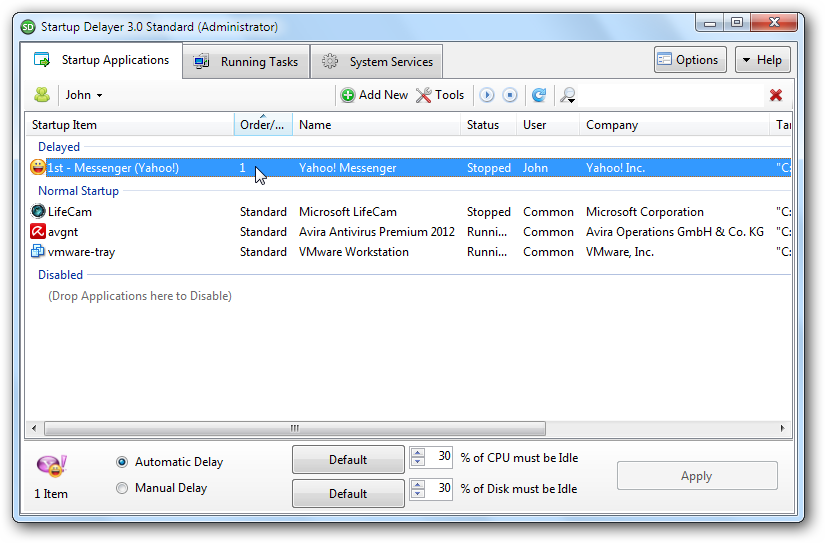
Task: Click the Yahoo Messenger icon above 1 Item
Action: (x=51, y=466)
